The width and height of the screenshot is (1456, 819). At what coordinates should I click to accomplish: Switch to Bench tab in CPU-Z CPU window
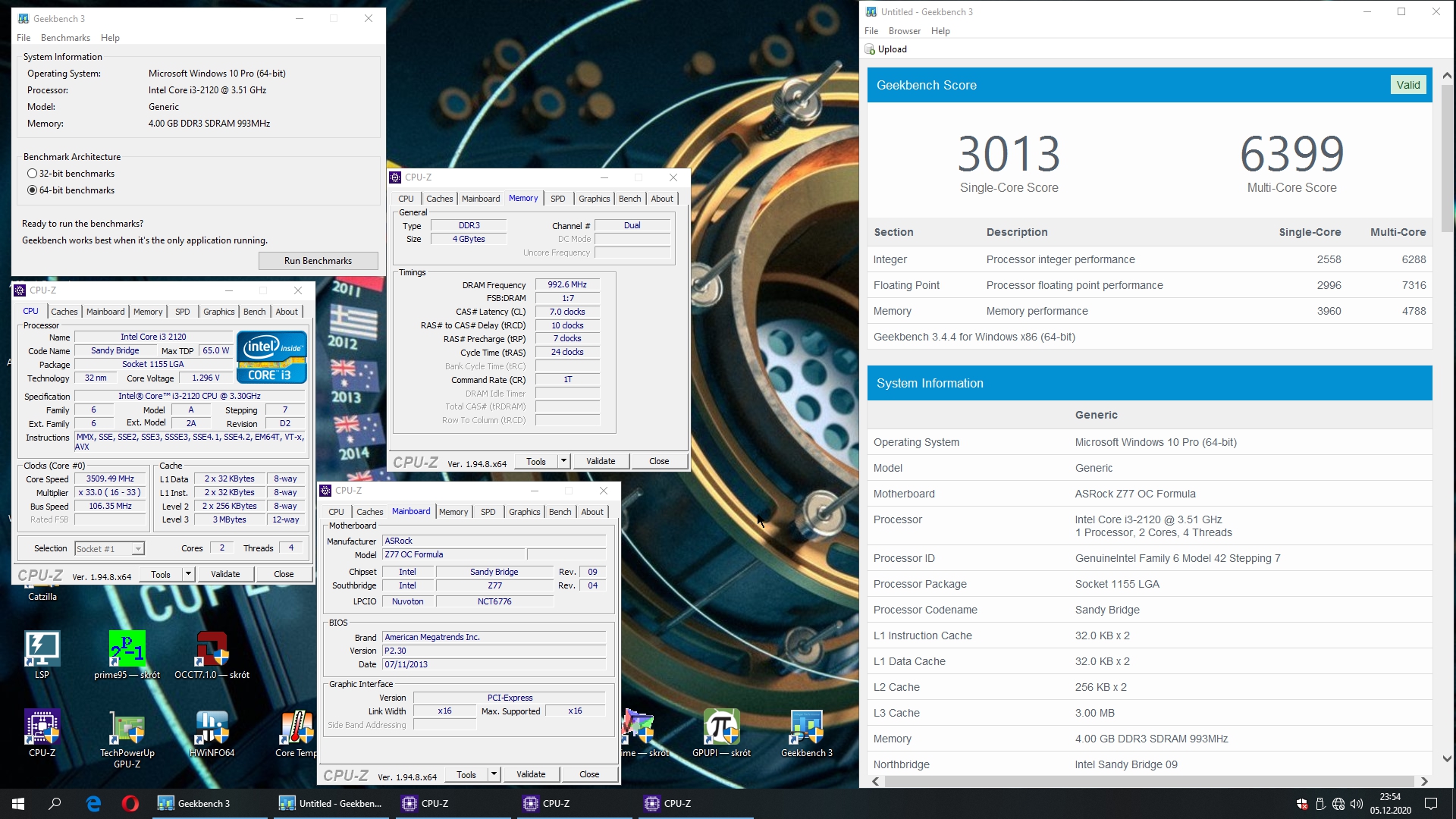254,312
